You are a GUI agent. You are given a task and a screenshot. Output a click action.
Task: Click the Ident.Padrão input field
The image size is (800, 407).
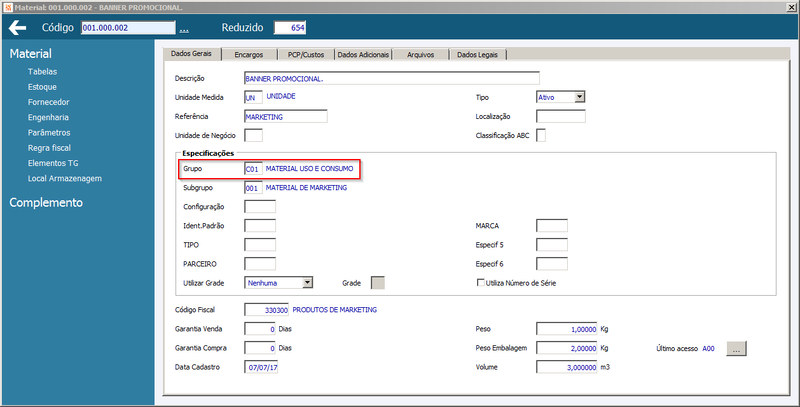point(260,226)
